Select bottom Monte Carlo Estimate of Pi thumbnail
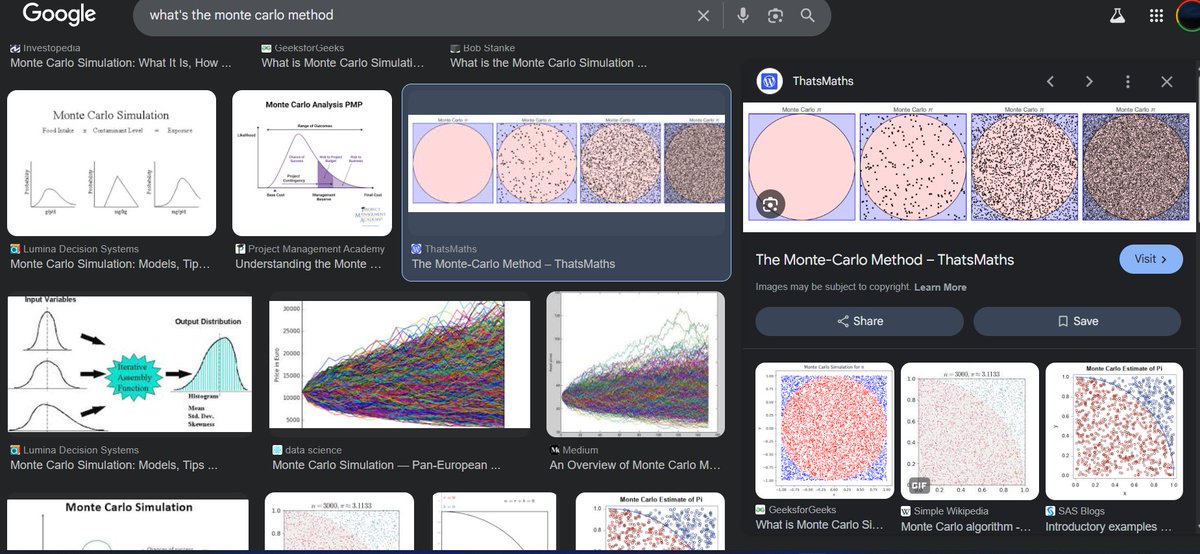 pos(650,521)
